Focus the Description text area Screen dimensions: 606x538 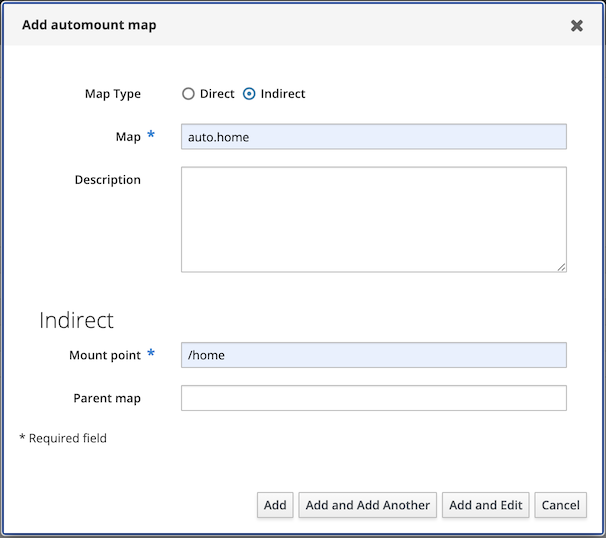(373, 219)
